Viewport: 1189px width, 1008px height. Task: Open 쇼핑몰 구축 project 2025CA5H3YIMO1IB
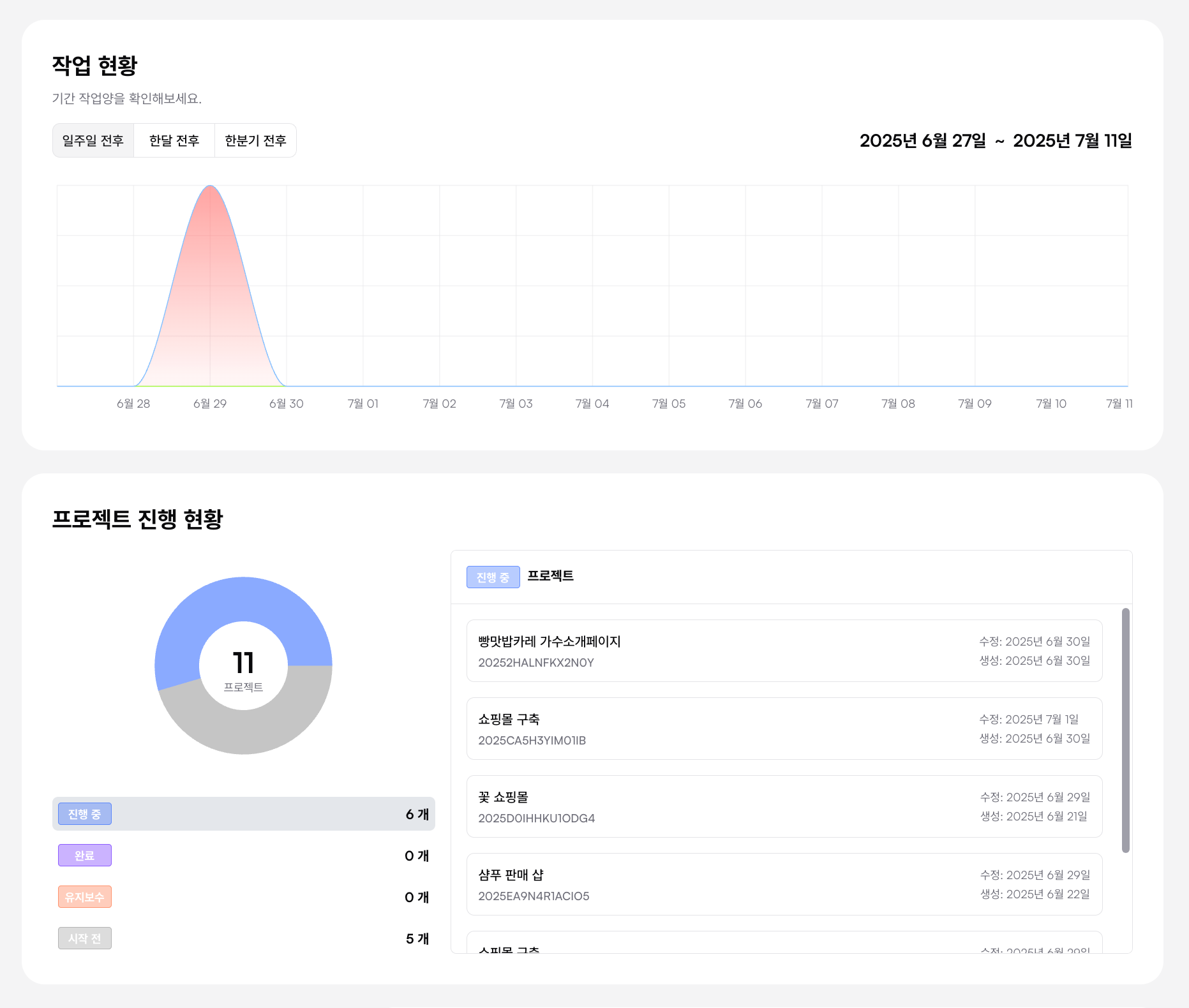click(784, 729)
